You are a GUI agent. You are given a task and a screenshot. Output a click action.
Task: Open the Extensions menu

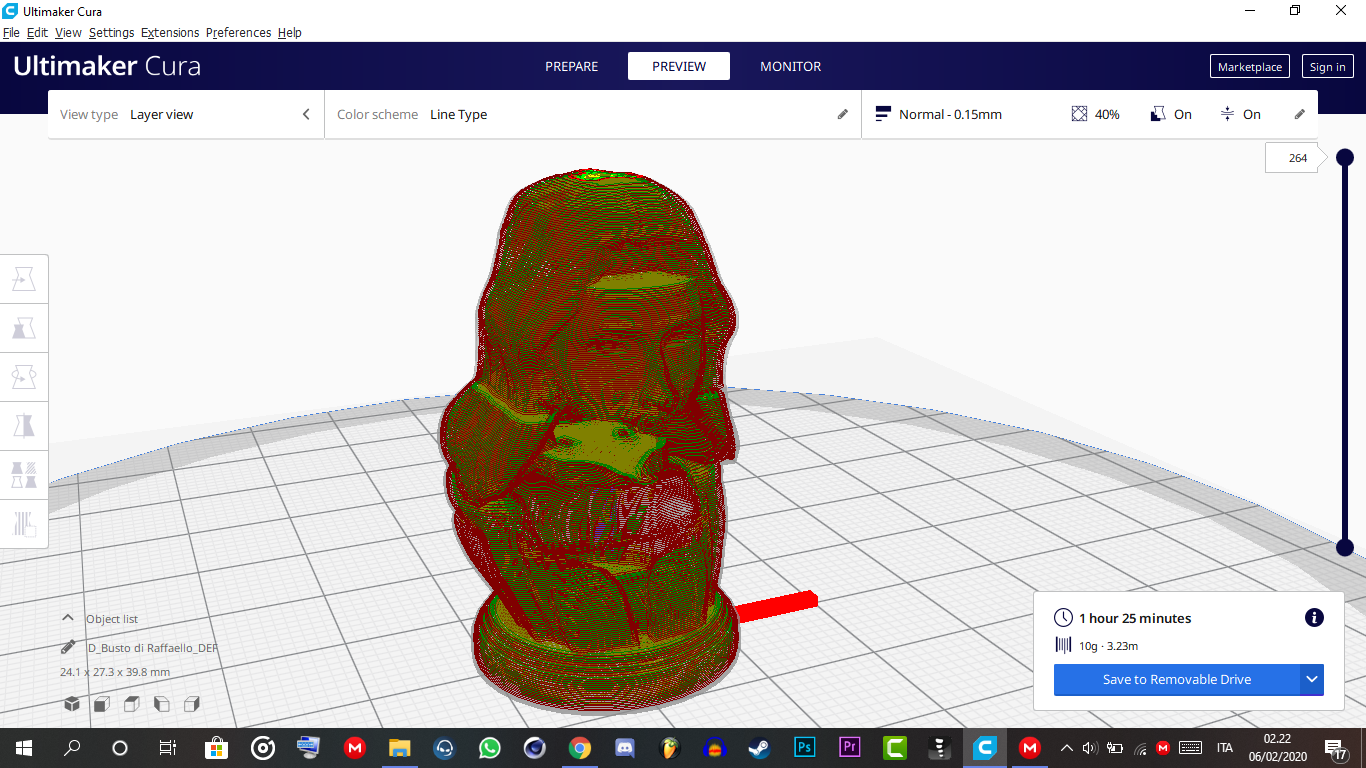coord(169,33)
